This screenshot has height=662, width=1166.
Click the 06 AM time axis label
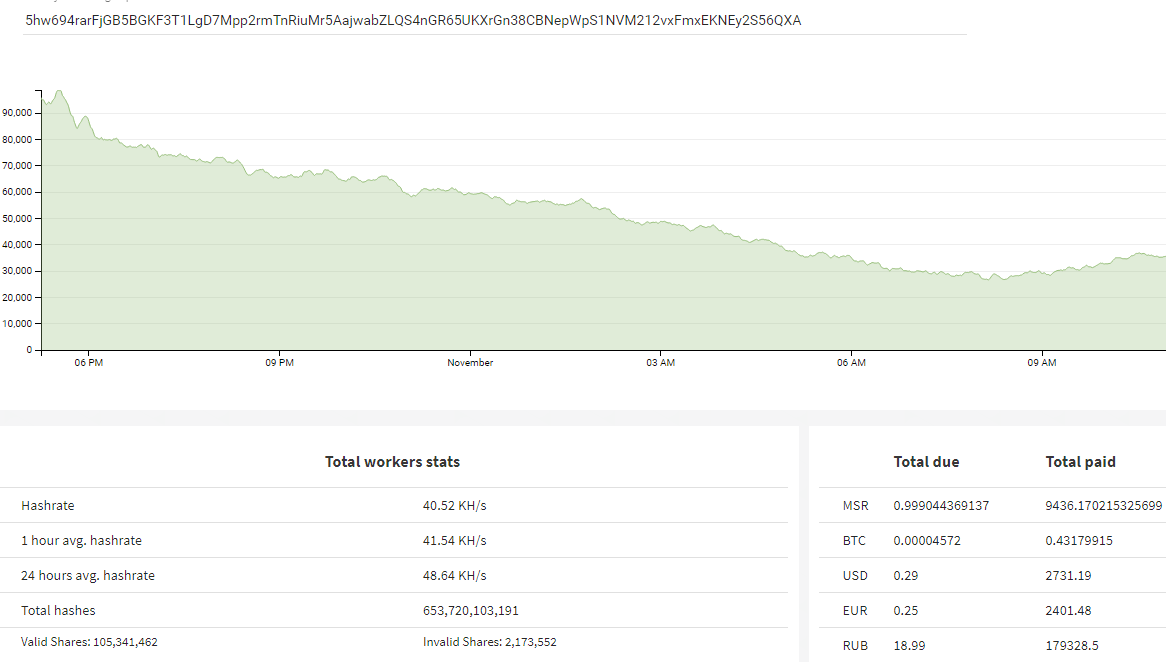(851, 363)
